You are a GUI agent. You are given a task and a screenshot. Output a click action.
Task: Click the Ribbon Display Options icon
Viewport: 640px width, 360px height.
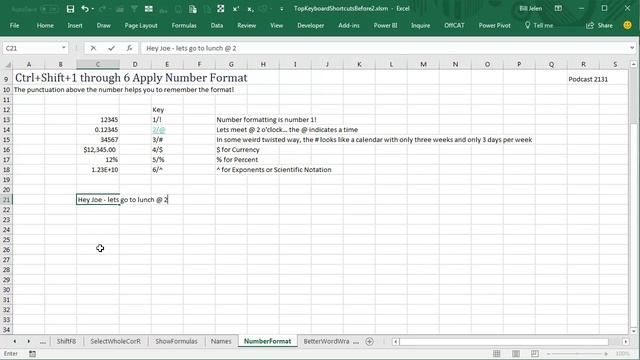pos(558,9)
